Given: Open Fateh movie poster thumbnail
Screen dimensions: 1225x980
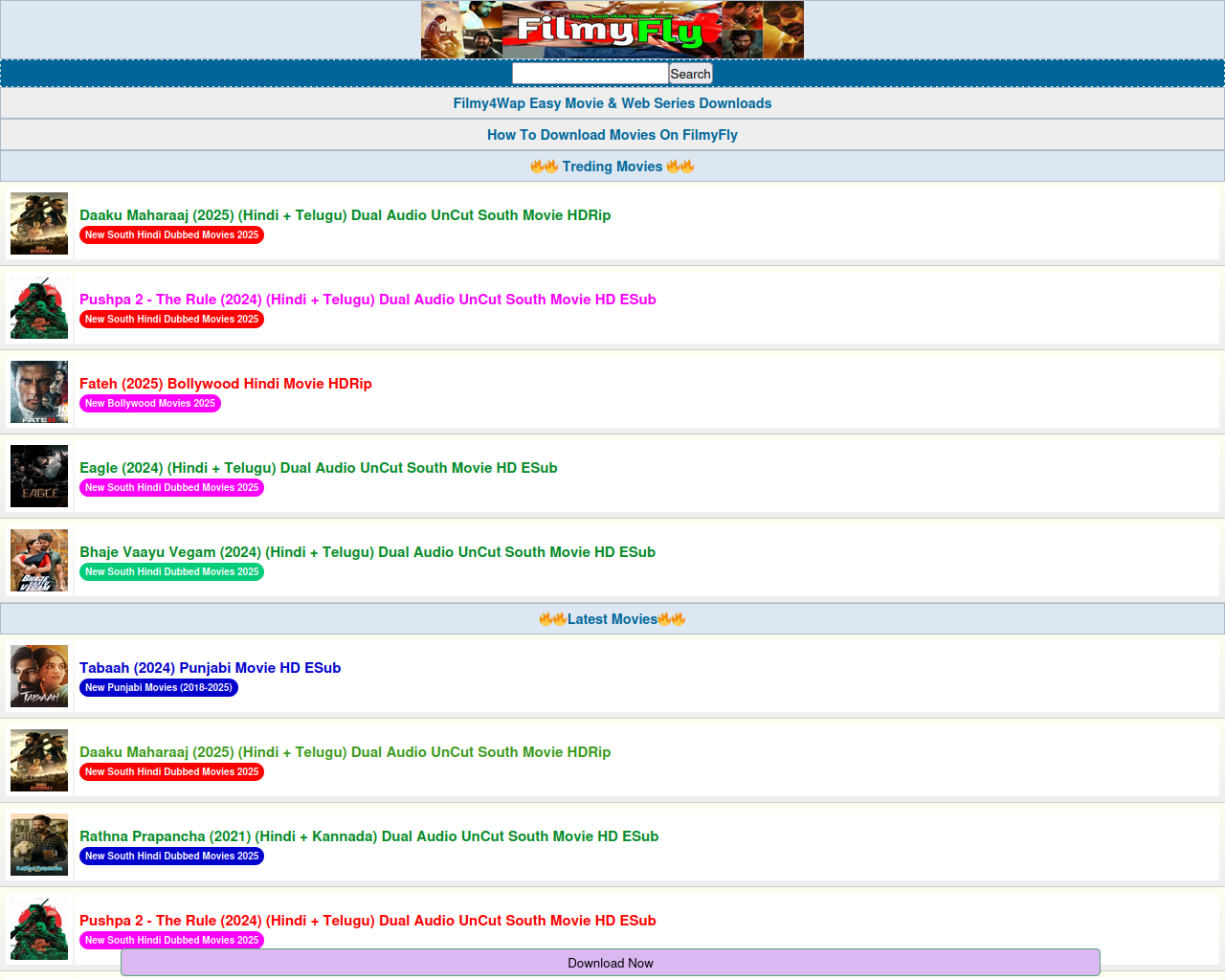Looking at the screenshot, I should click(39, 391).
